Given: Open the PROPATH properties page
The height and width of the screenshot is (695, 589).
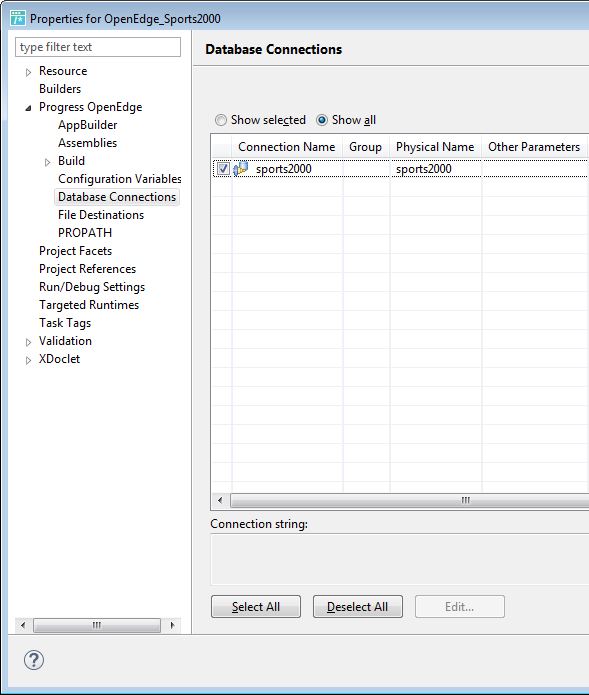Looking at the screenshot, I should coord(85,233).
